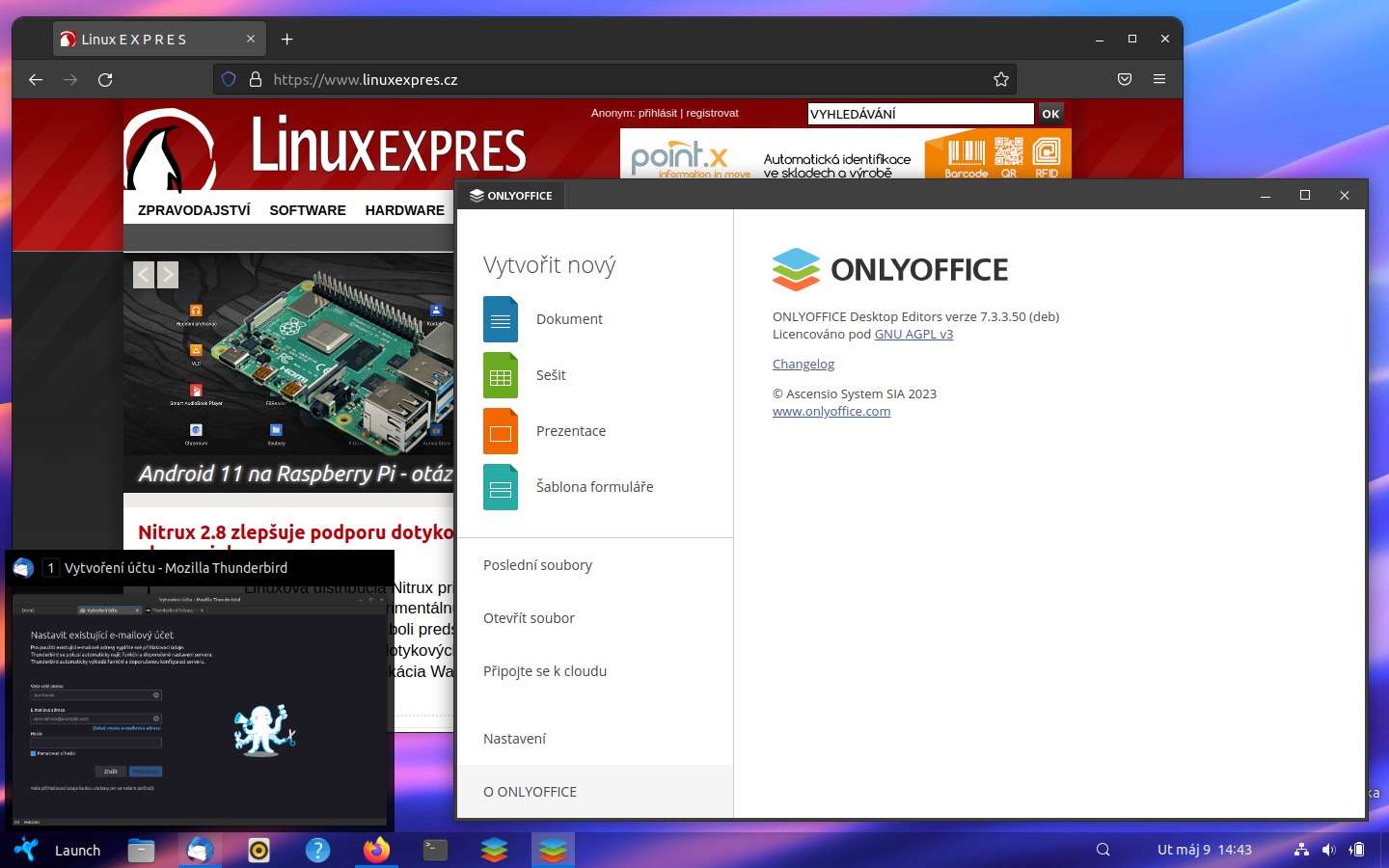Open Nitrux 2.8 article headline
Viewport: 1389px width, 868px height.
click(x=295, y=532)
